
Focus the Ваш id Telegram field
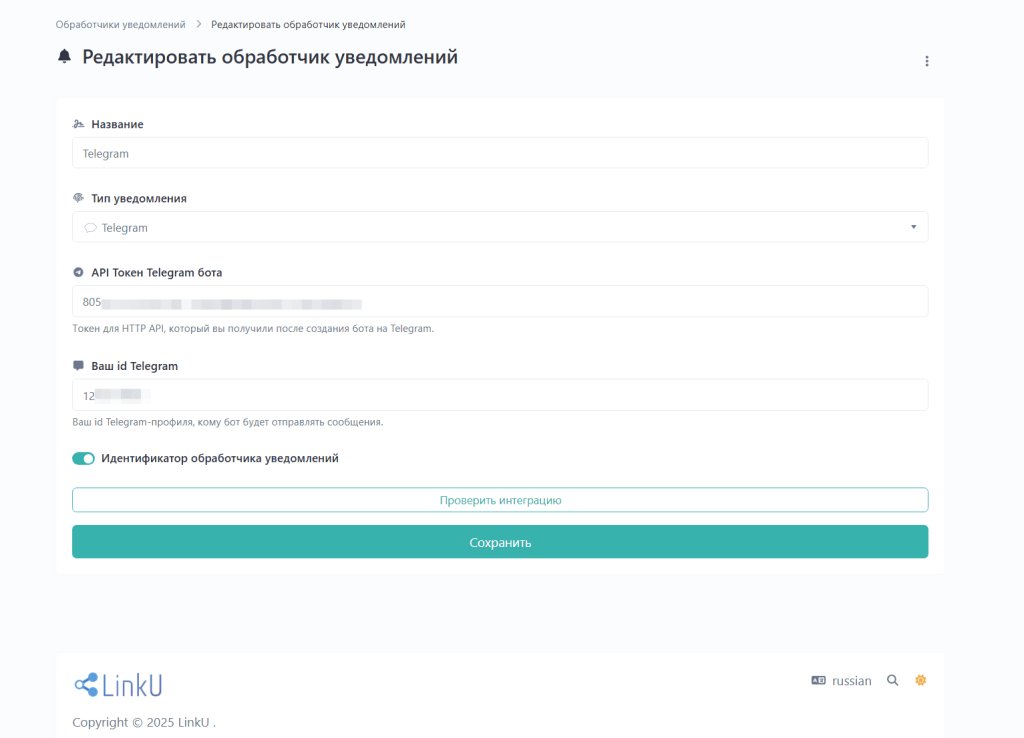pyautogui.click(x=500, y=395)
